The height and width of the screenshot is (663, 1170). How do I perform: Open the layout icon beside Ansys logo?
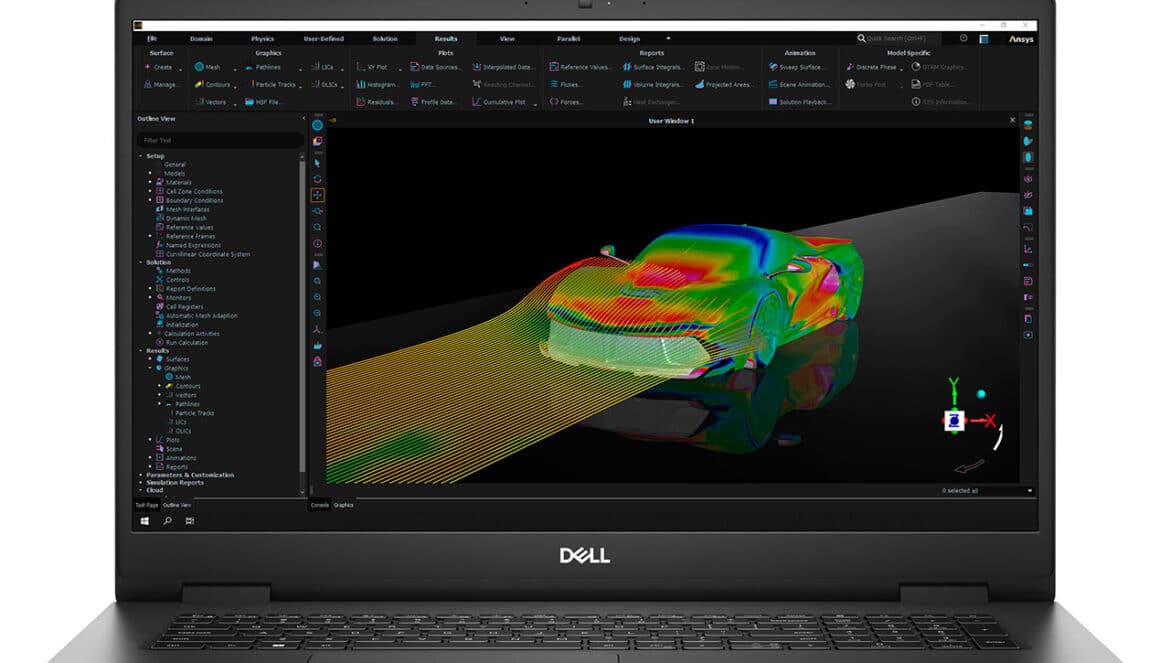point(984,39)
